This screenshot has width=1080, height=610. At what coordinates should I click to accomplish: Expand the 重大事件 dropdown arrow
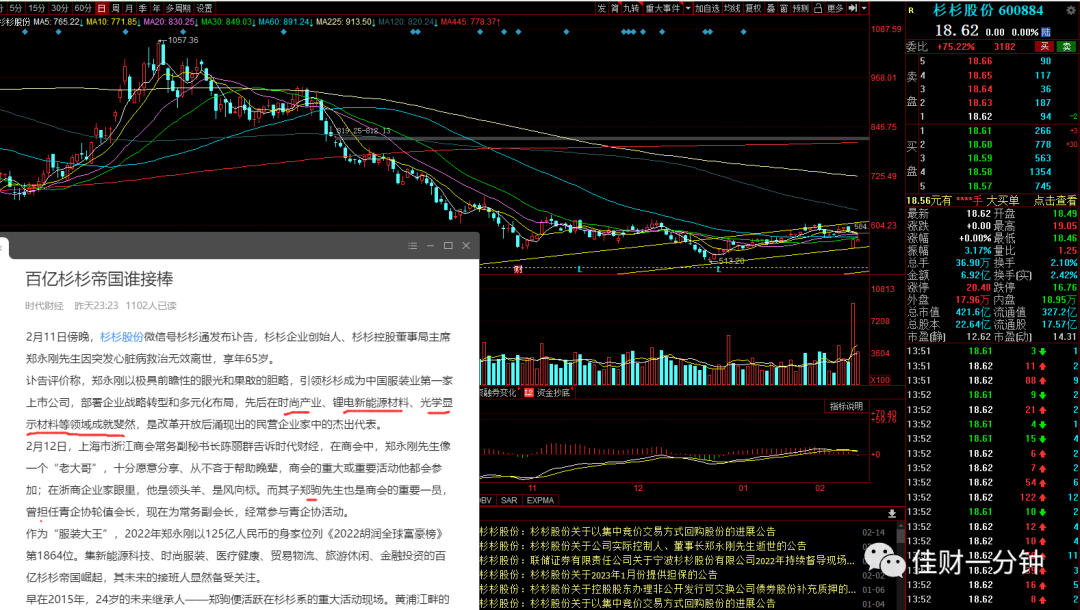[687, 8]
